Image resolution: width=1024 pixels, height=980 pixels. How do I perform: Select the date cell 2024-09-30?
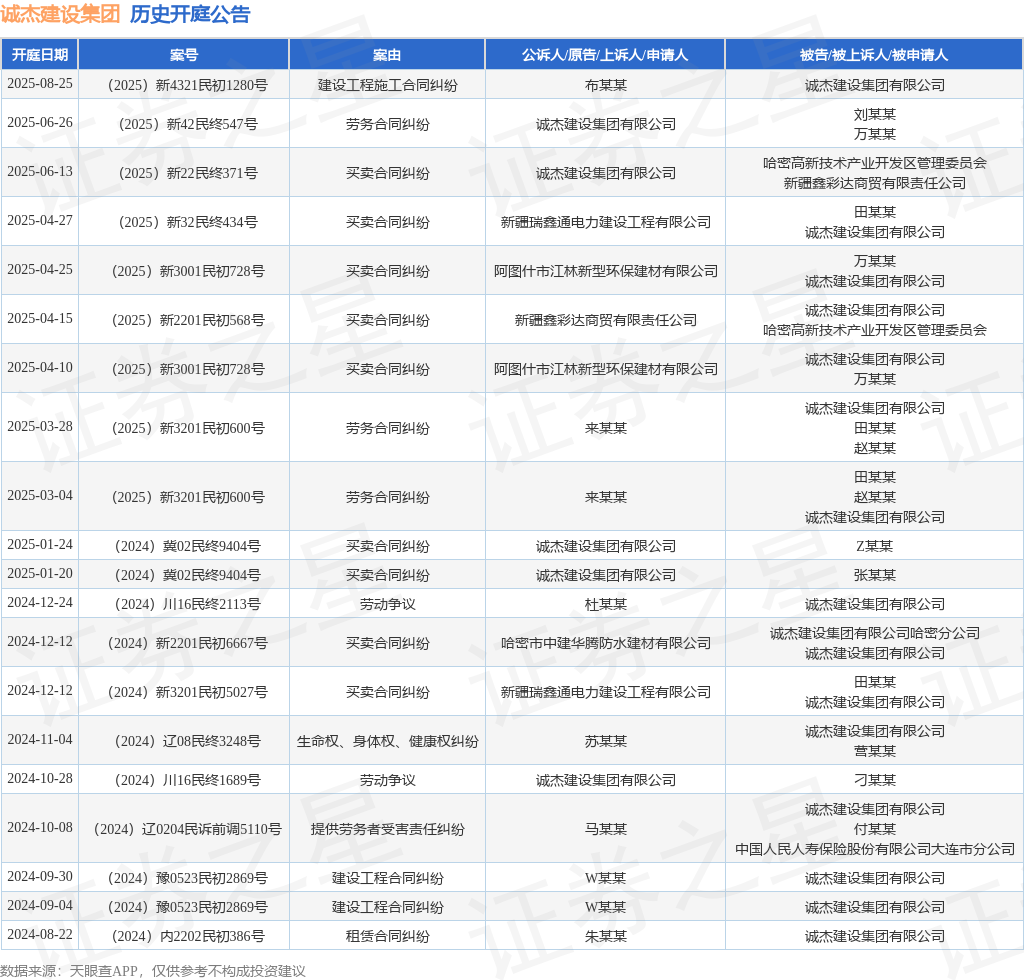[40, 877]
